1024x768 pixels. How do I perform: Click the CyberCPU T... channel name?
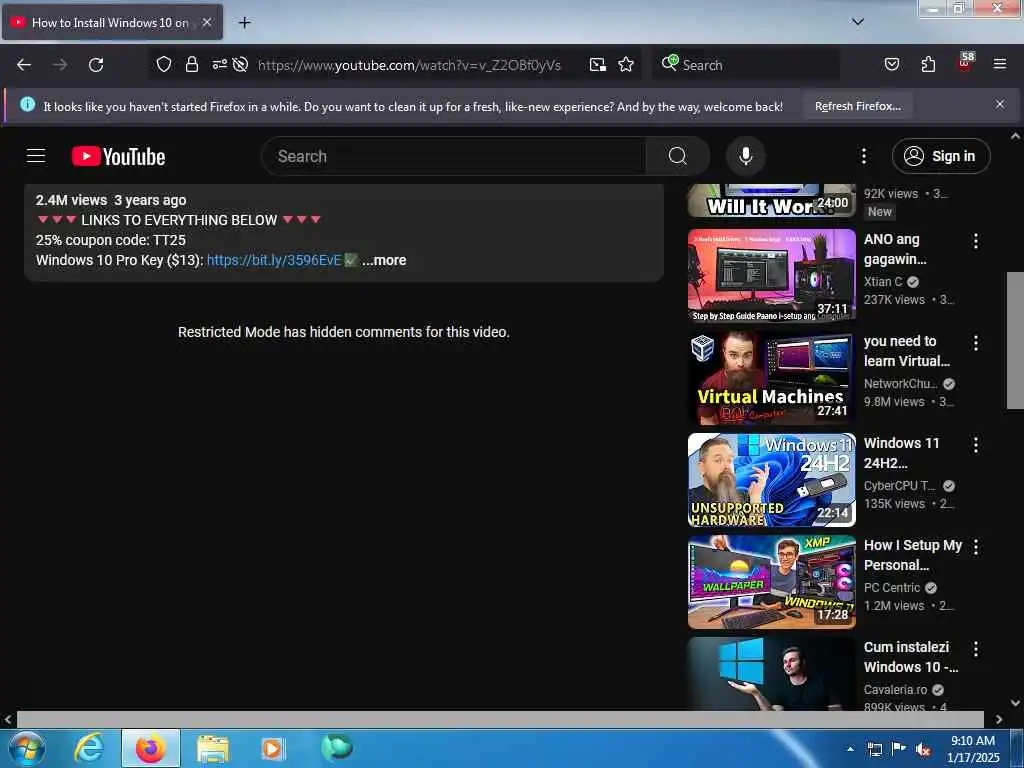(899, 485)
